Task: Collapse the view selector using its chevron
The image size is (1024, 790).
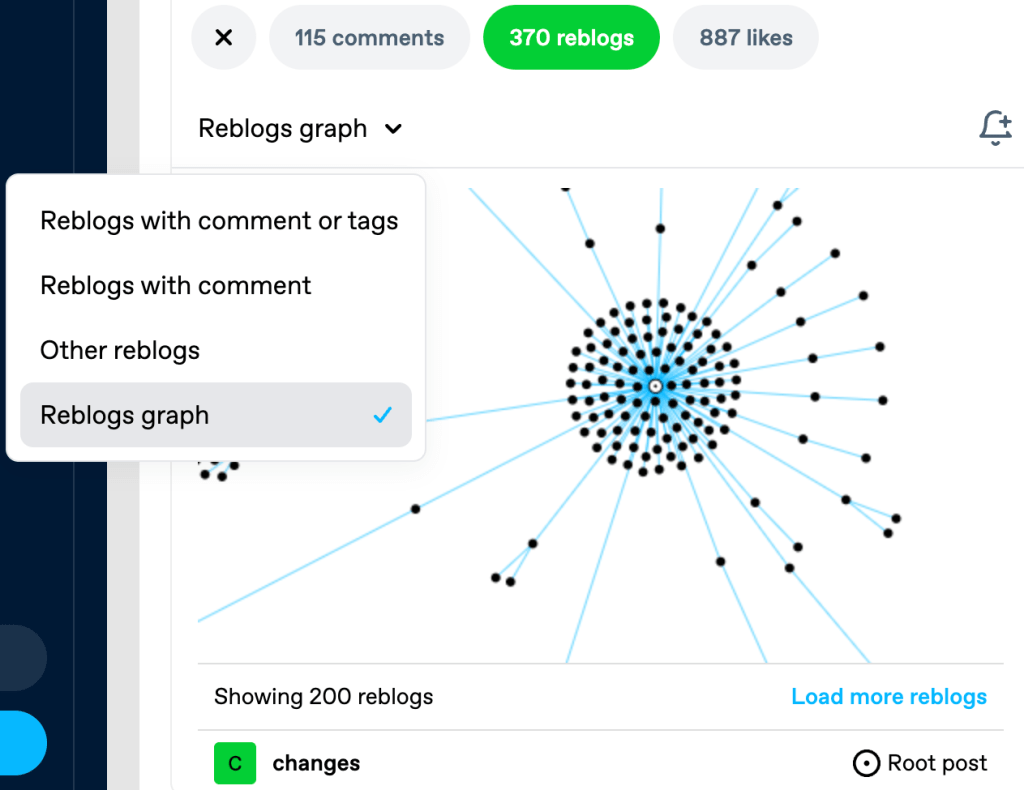Action: (x=392, y=129)
